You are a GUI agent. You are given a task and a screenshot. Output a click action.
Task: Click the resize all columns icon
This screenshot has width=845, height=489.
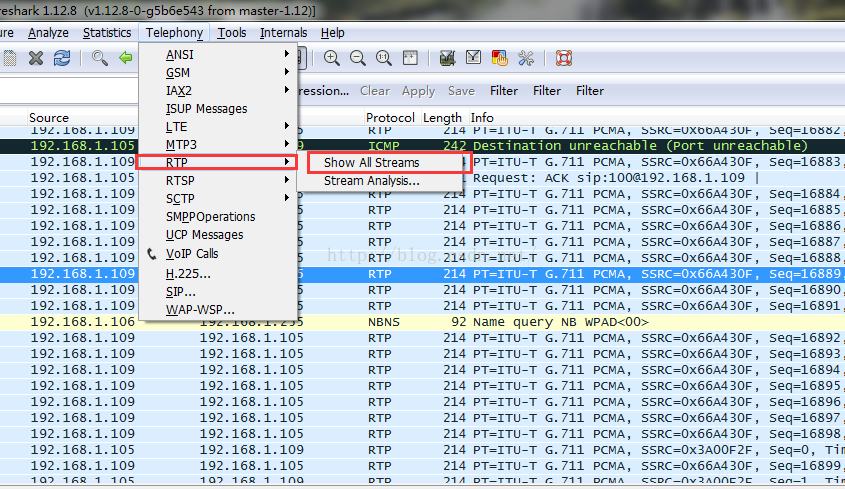(x=410, y=58)
